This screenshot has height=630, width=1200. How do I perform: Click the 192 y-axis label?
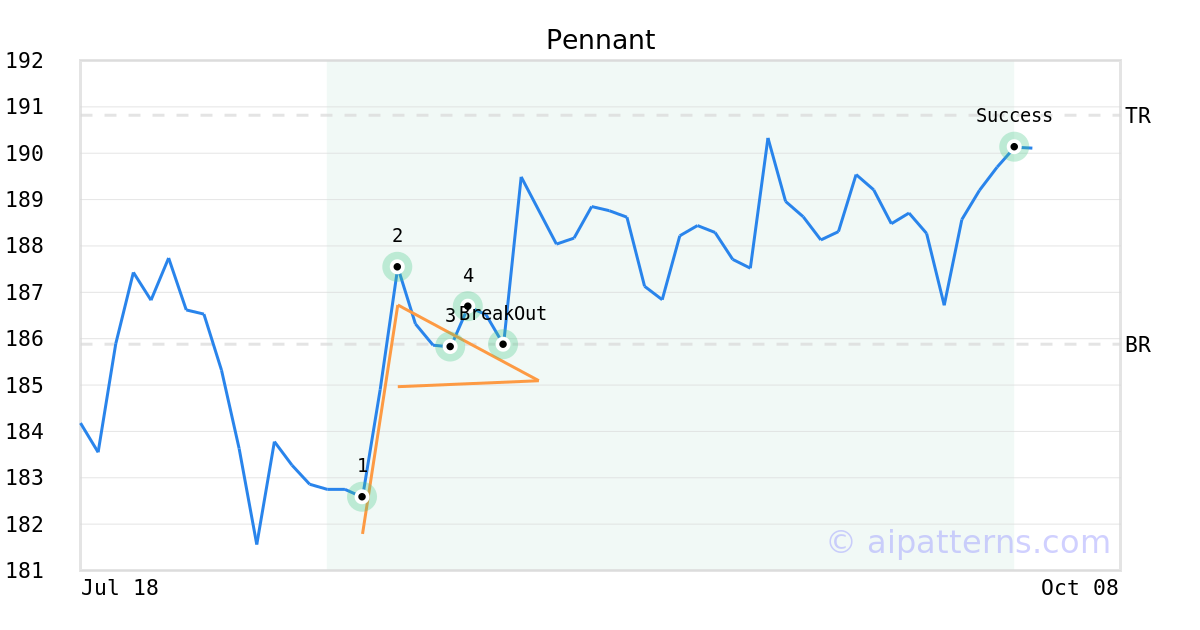pyautogui.click(x=24, y=61)
